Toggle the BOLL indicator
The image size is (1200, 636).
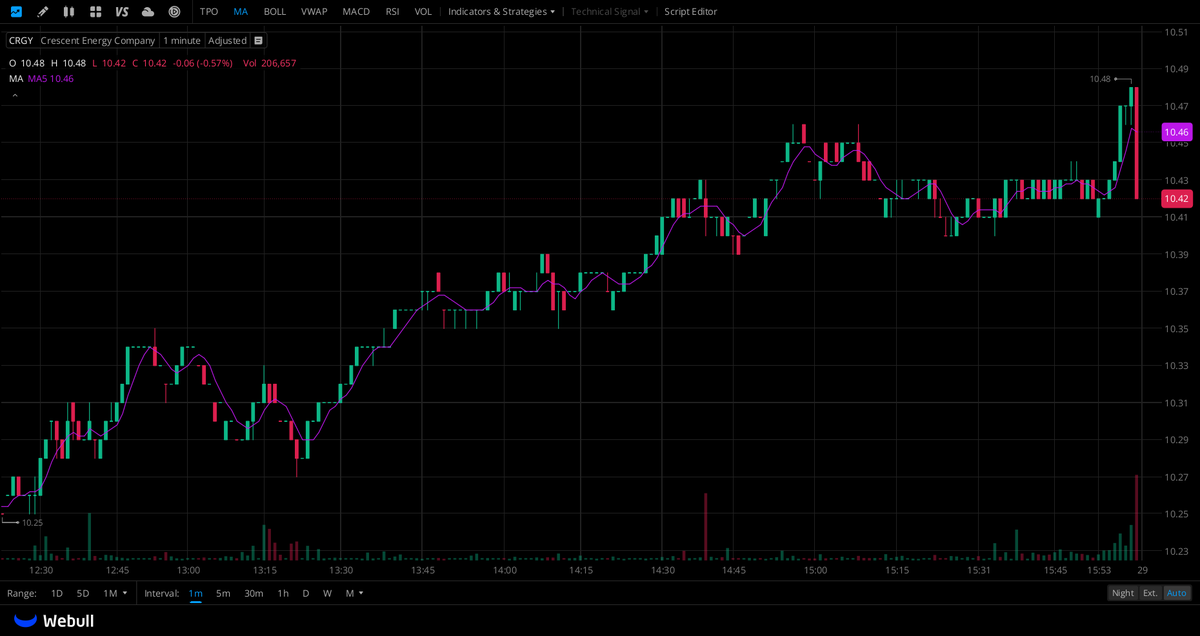click(274, 12)
